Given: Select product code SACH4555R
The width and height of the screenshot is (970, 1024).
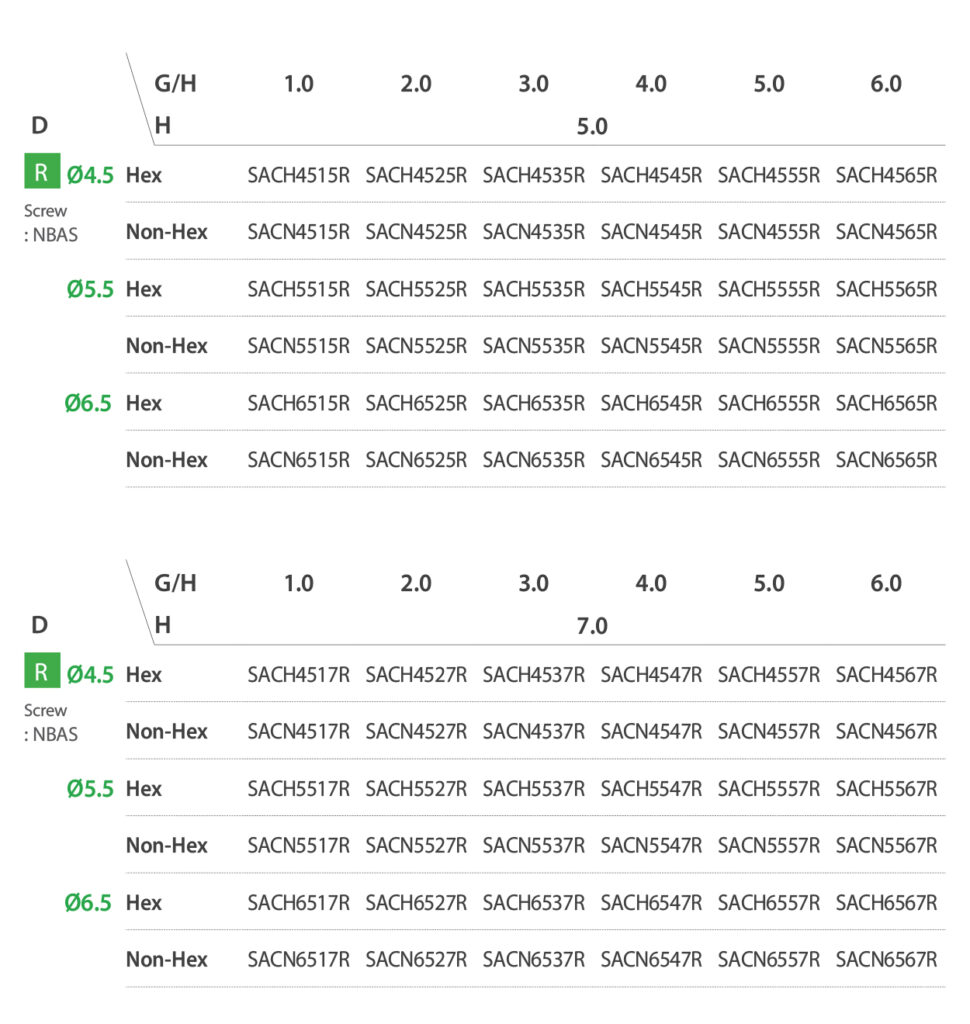Looking at the screenshot, I should click(x=768, y=175).
